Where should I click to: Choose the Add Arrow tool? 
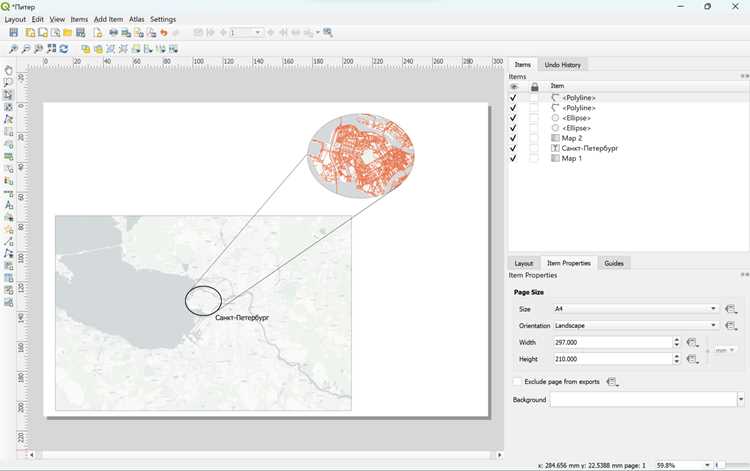[x=8, y=242]
